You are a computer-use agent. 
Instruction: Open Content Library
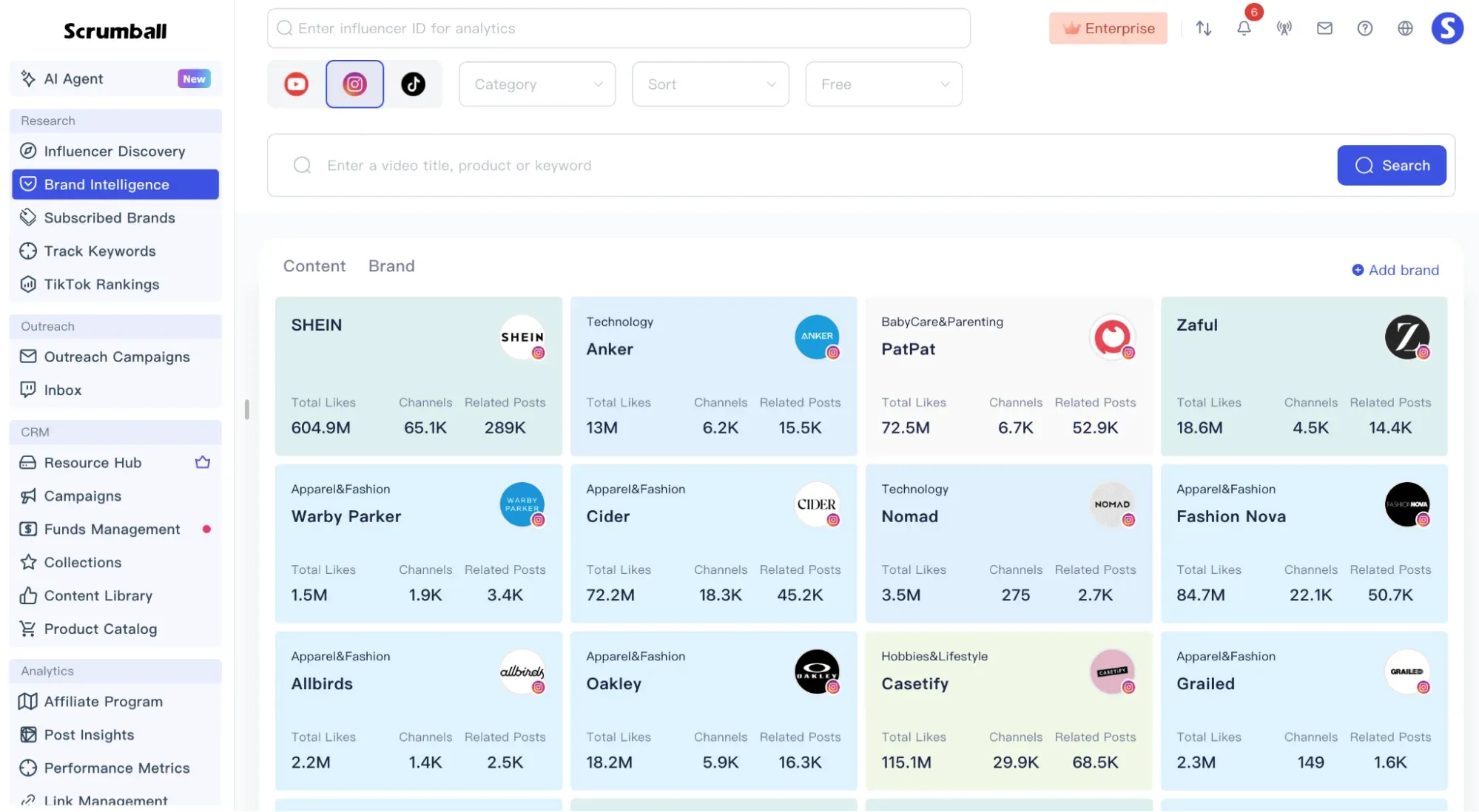coord(115,595)
